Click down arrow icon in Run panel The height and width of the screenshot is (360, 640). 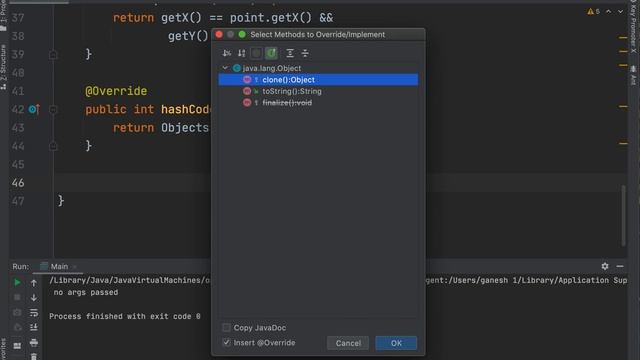click(x=34, y=298)
